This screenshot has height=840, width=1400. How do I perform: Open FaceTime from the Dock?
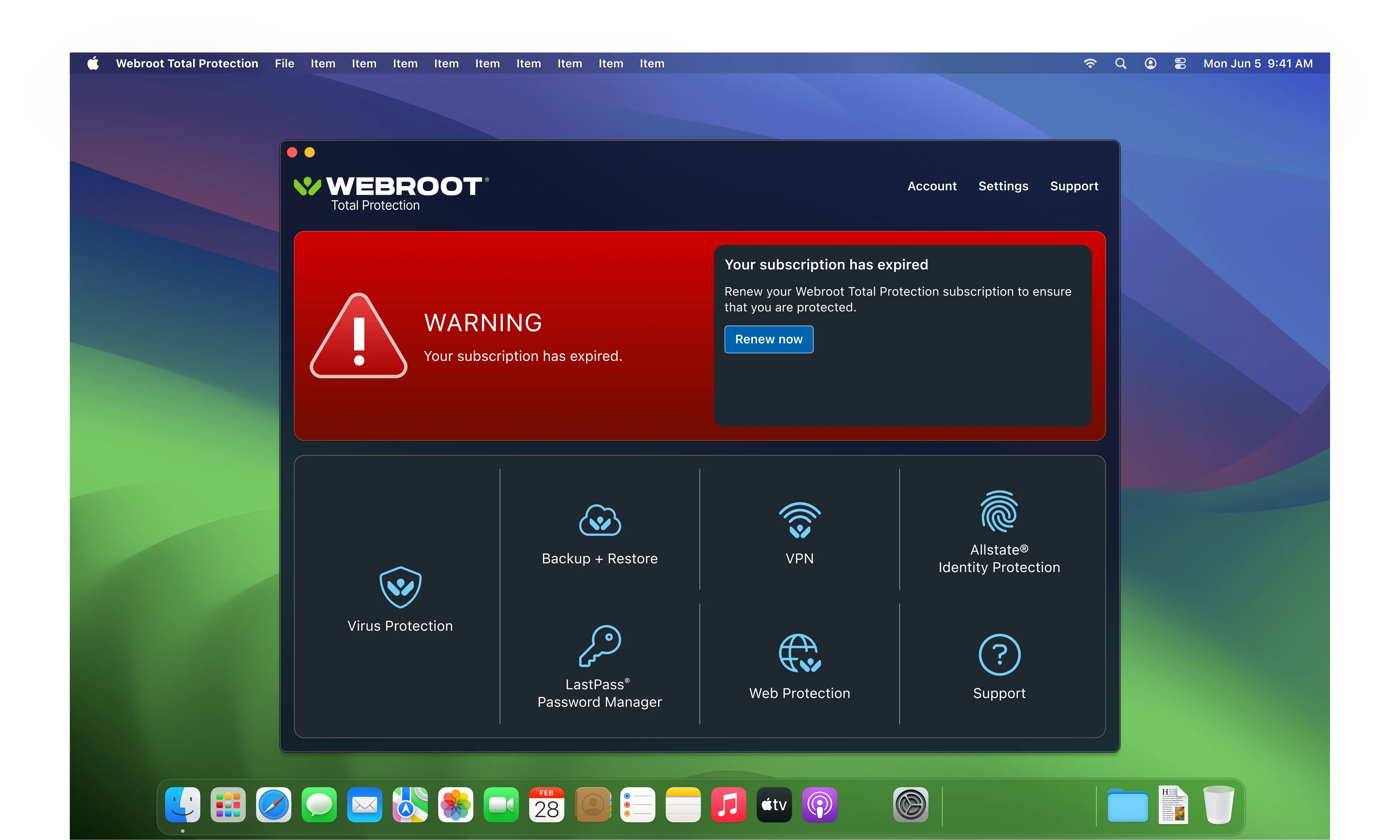(501, 804)
